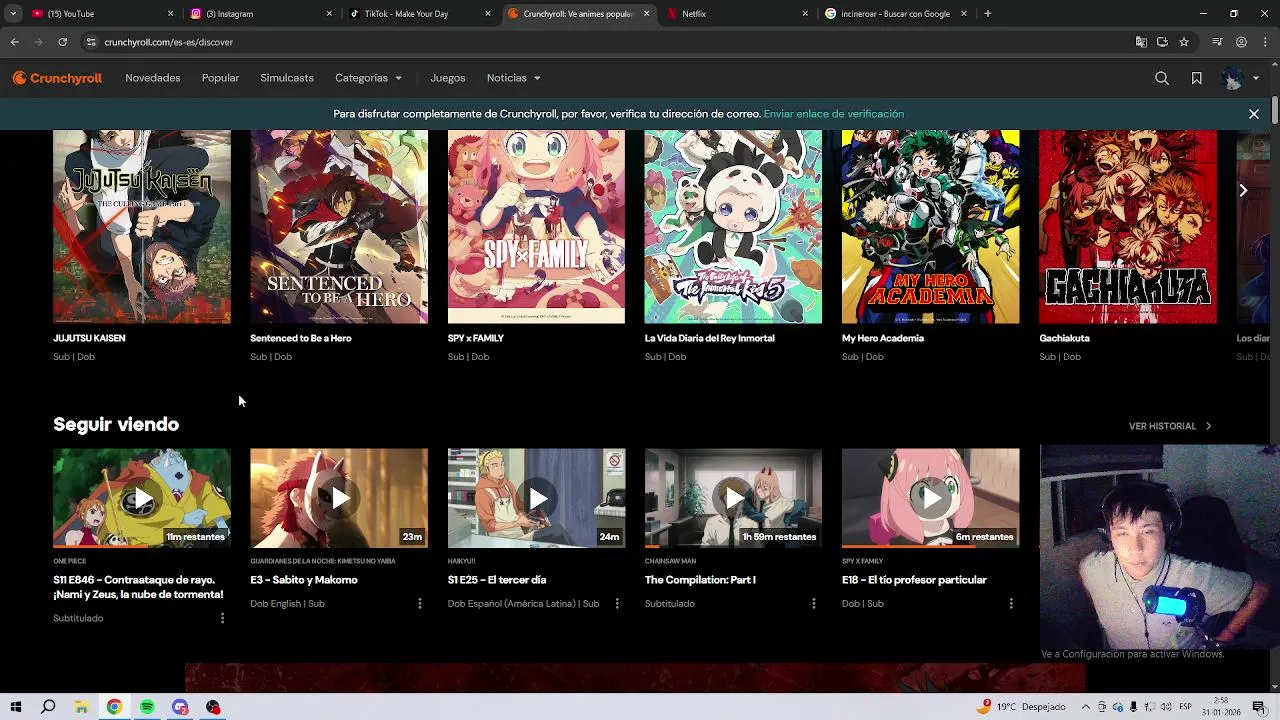Image resolution: width=1280 pixels, height=720 pixels.
Task: Click S11 E846 Contraataque de rayo title
Action: pyautogui.click(x=138, y=587)
